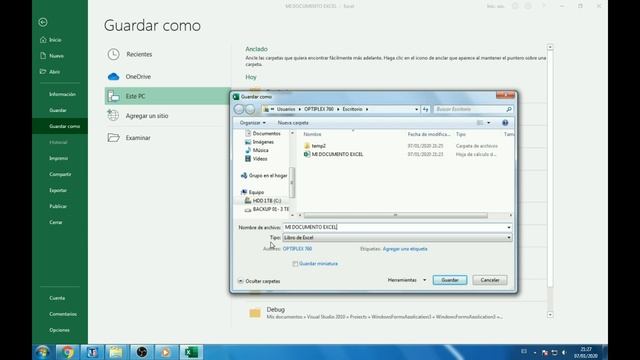Select Imágenes in the navigation tree
Screen dimensions: 640x360
coord(260,142)
